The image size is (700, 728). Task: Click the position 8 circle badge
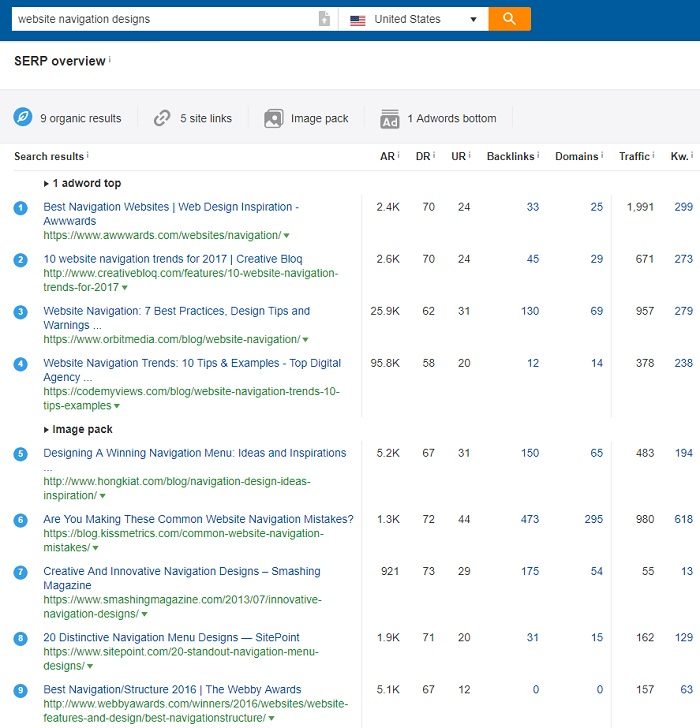click(20, 638)
